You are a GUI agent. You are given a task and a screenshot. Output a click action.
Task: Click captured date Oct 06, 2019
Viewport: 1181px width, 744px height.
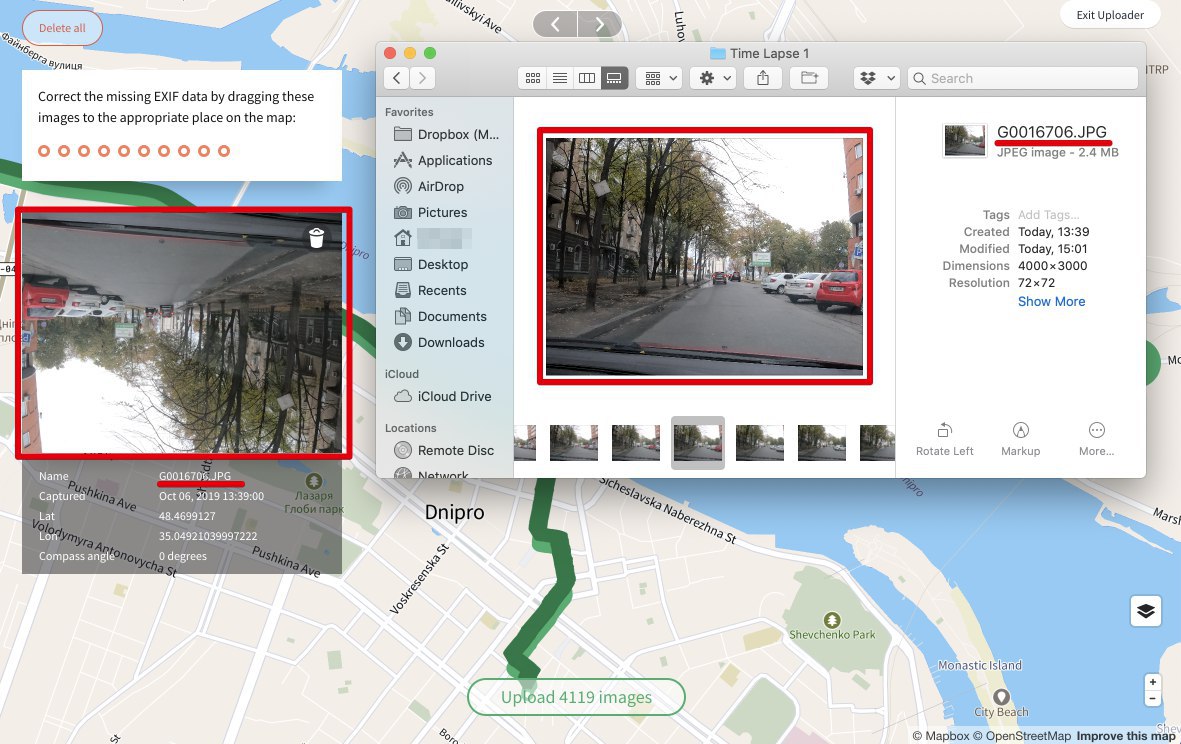tap(211, 496)
